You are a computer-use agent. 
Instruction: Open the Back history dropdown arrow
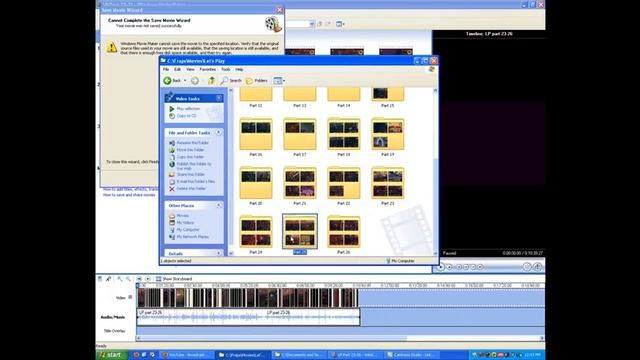click(x=185, y=81)
